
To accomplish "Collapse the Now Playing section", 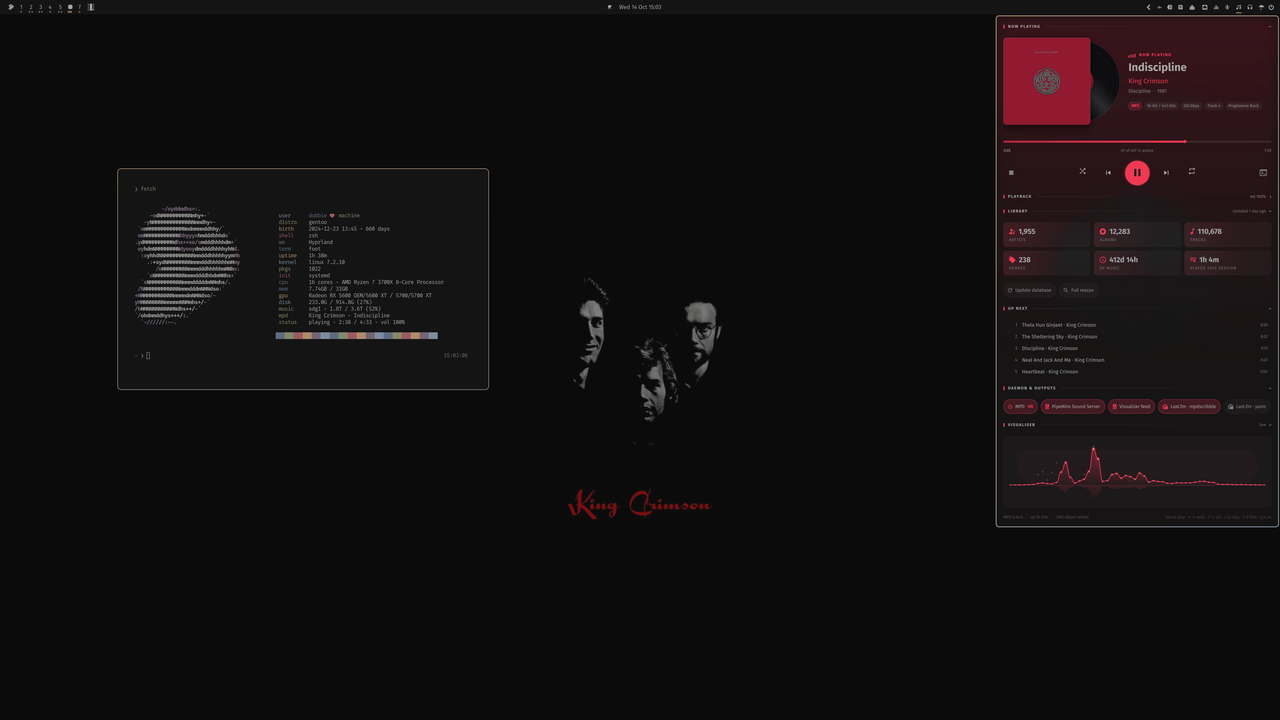I will (1270, 26).
